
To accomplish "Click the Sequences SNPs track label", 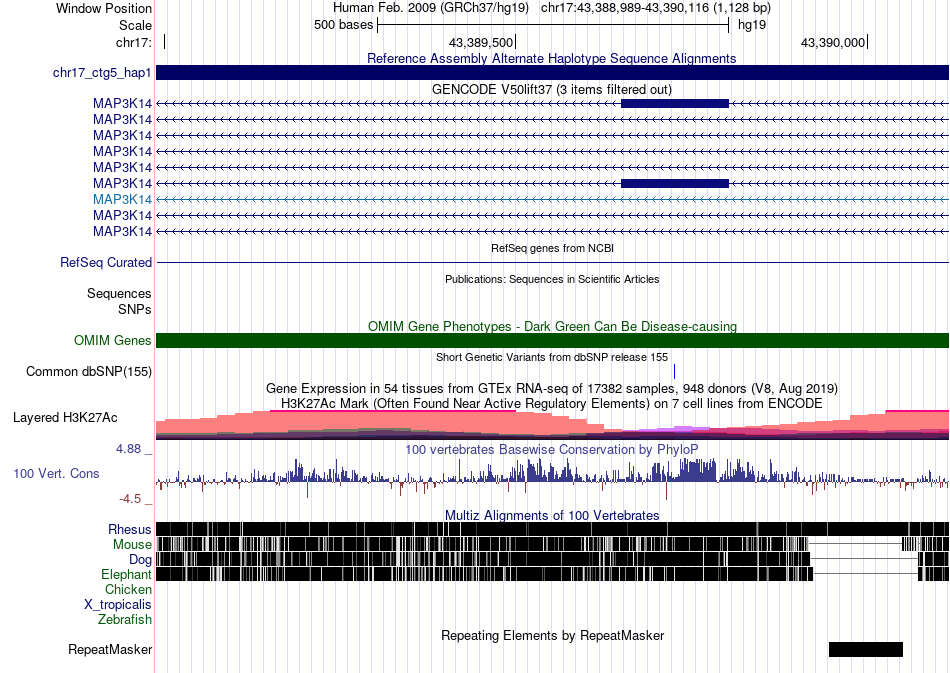I will 119,301.
